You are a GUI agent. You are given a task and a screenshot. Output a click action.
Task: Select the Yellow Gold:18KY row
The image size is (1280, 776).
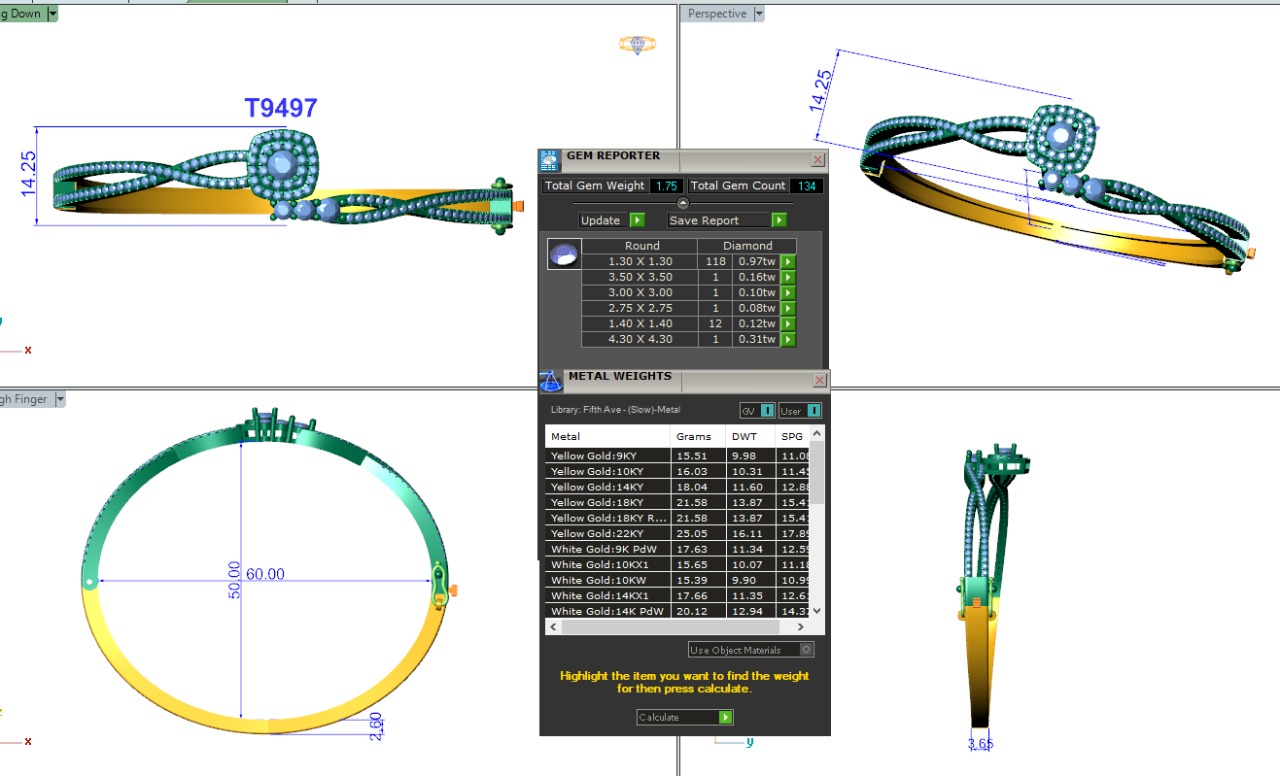[677, 502]
